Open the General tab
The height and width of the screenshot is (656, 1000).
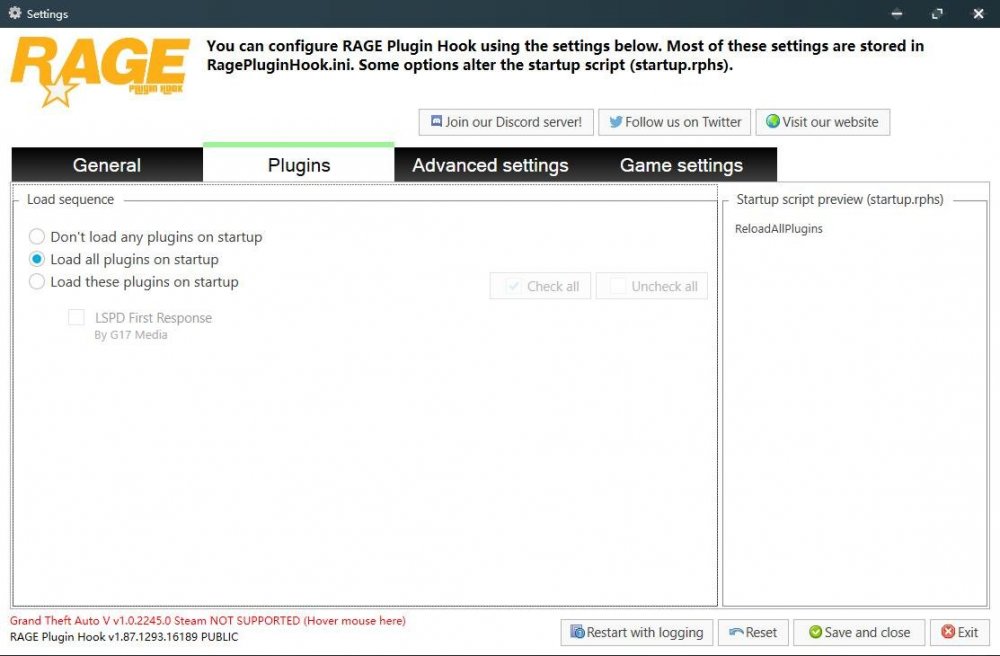[107, 165]
